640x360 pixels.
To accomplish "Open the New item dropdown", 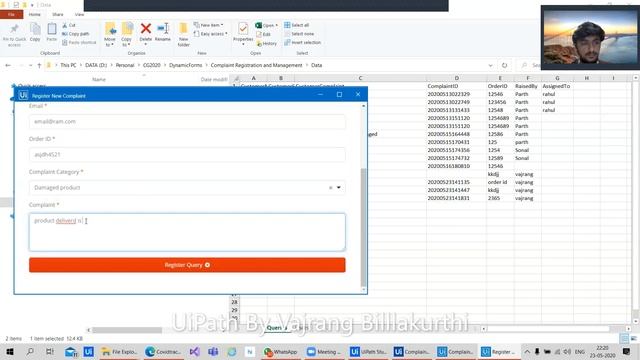I will 209,25.
